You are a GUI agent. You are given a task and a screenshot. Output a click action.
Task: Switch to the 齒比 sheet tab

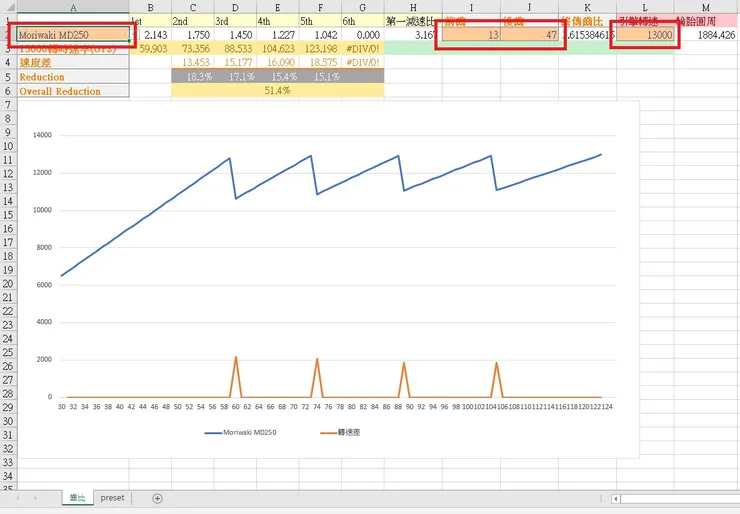77,498
